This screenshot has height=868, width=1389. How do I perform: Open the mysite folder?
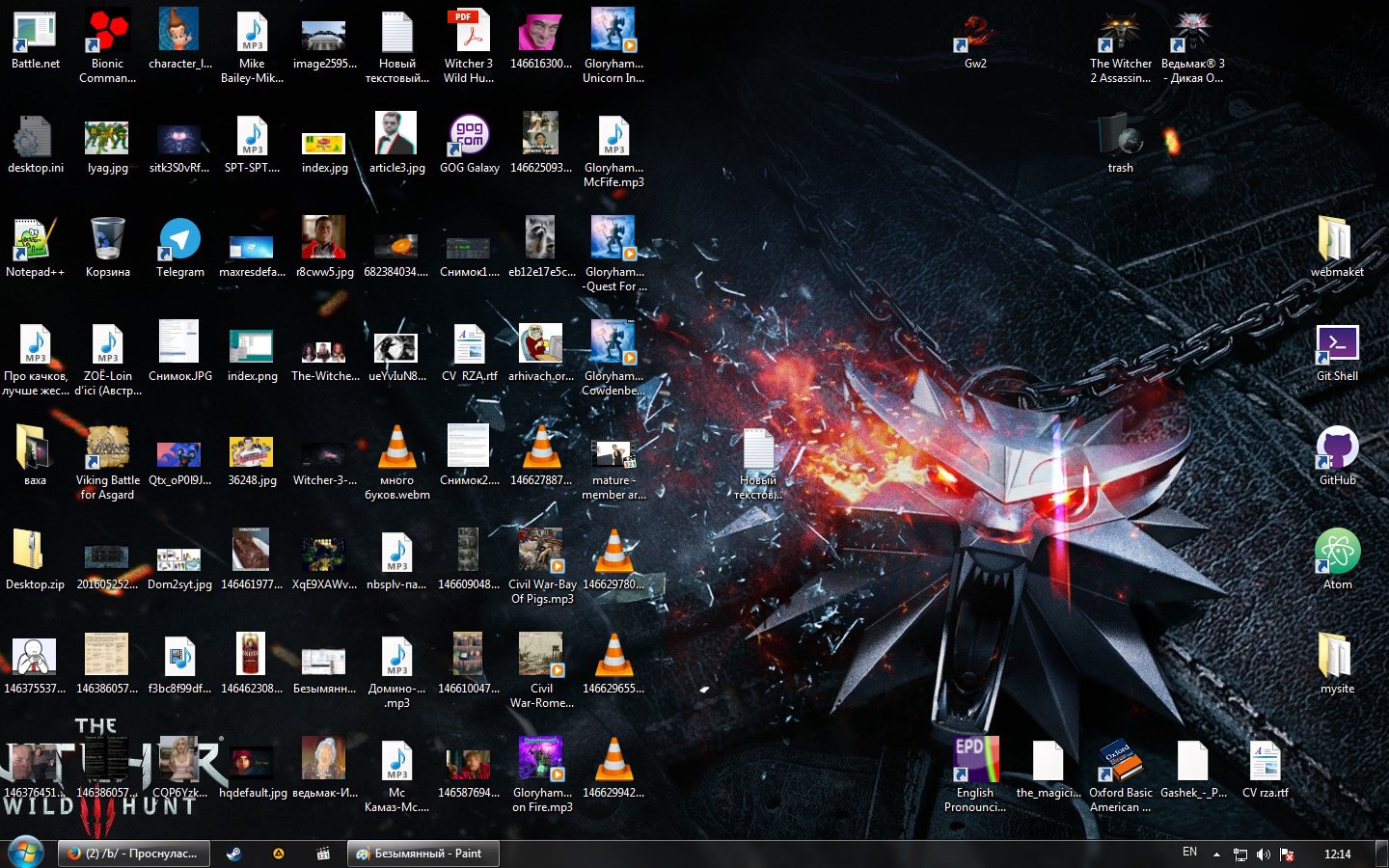1337,665
